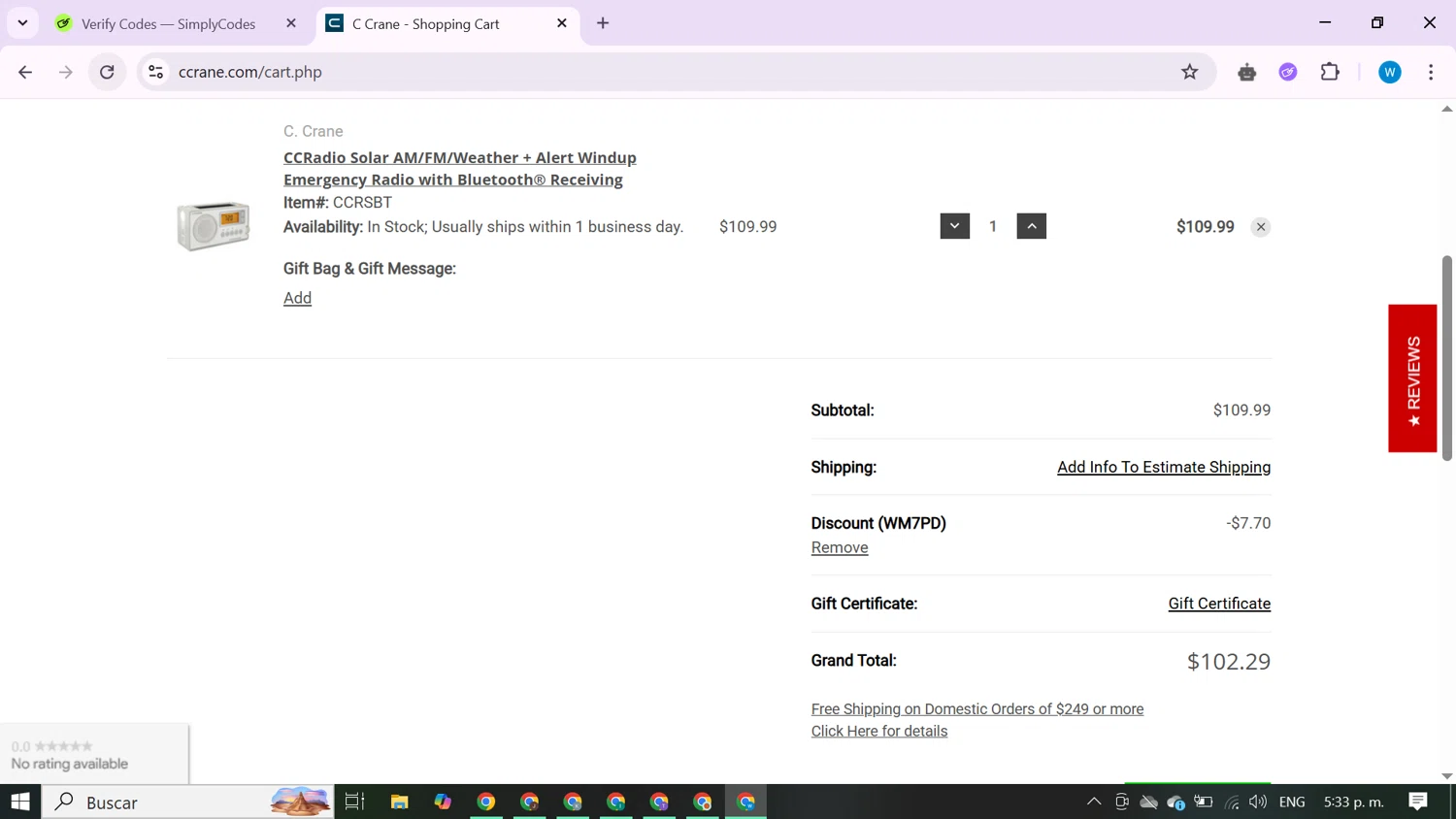The height and width of the screenshot is (819, 1456).
Task: Open the clock showing 5:33 p. m.
Action: [x=1353, y=802]
